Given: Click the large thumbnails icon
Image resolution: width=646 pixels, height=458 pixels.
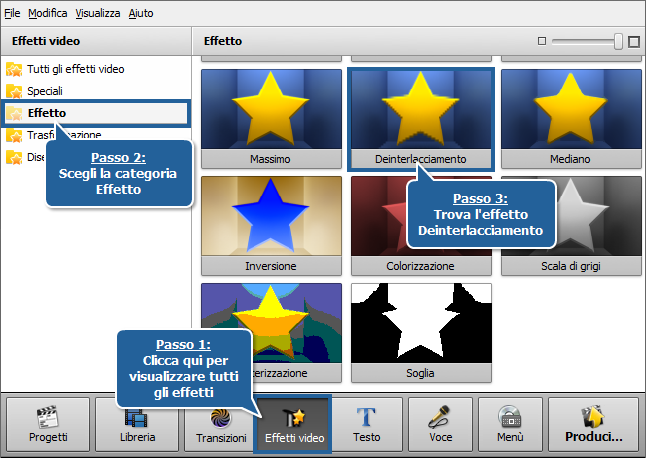Looking at the screenshot, I should pyautogui.click(x=634, y=42).
